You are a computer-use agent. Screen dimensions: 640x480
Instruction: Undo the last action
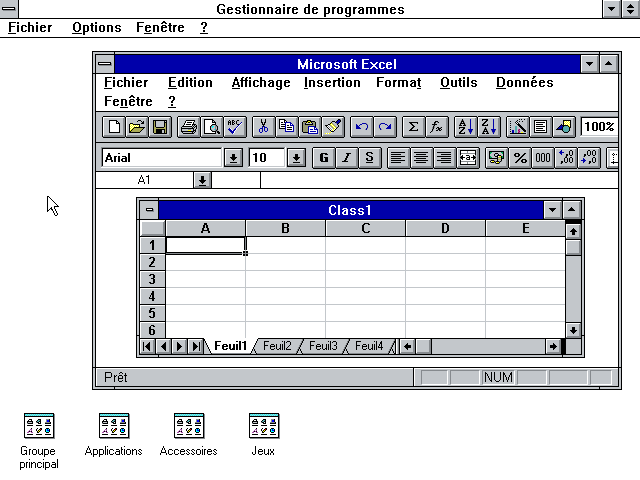(x=362, y=127)
